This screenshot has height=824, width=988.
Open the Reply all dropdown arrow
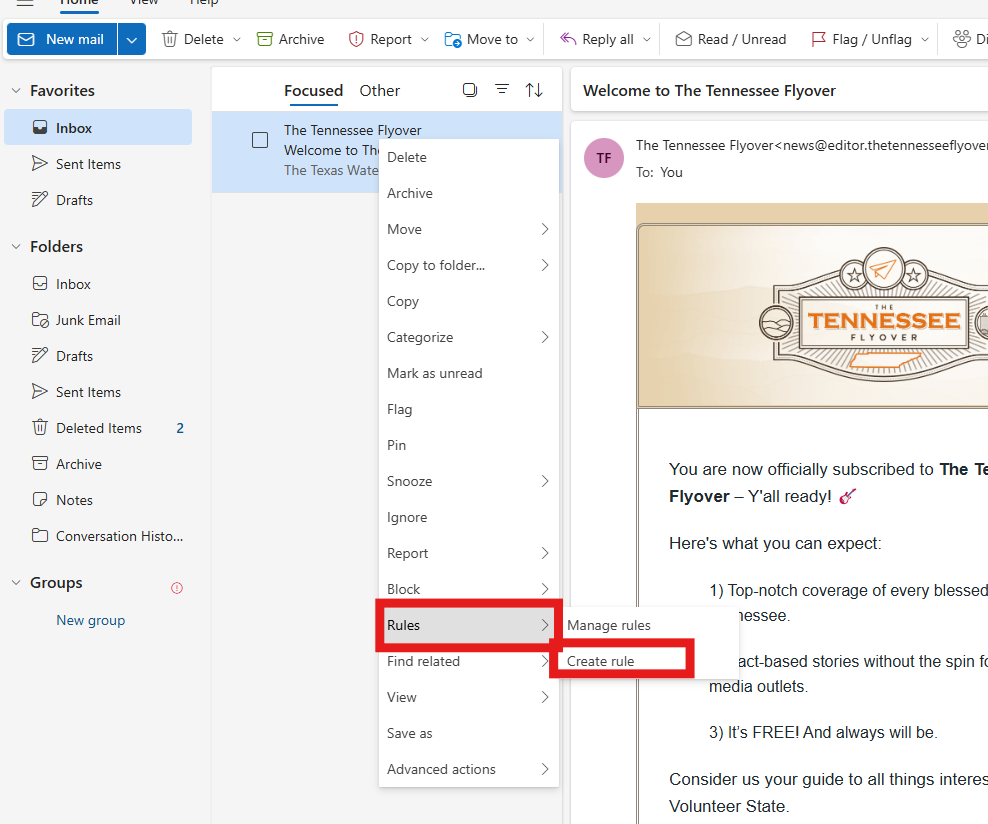[x=646, y=39]
